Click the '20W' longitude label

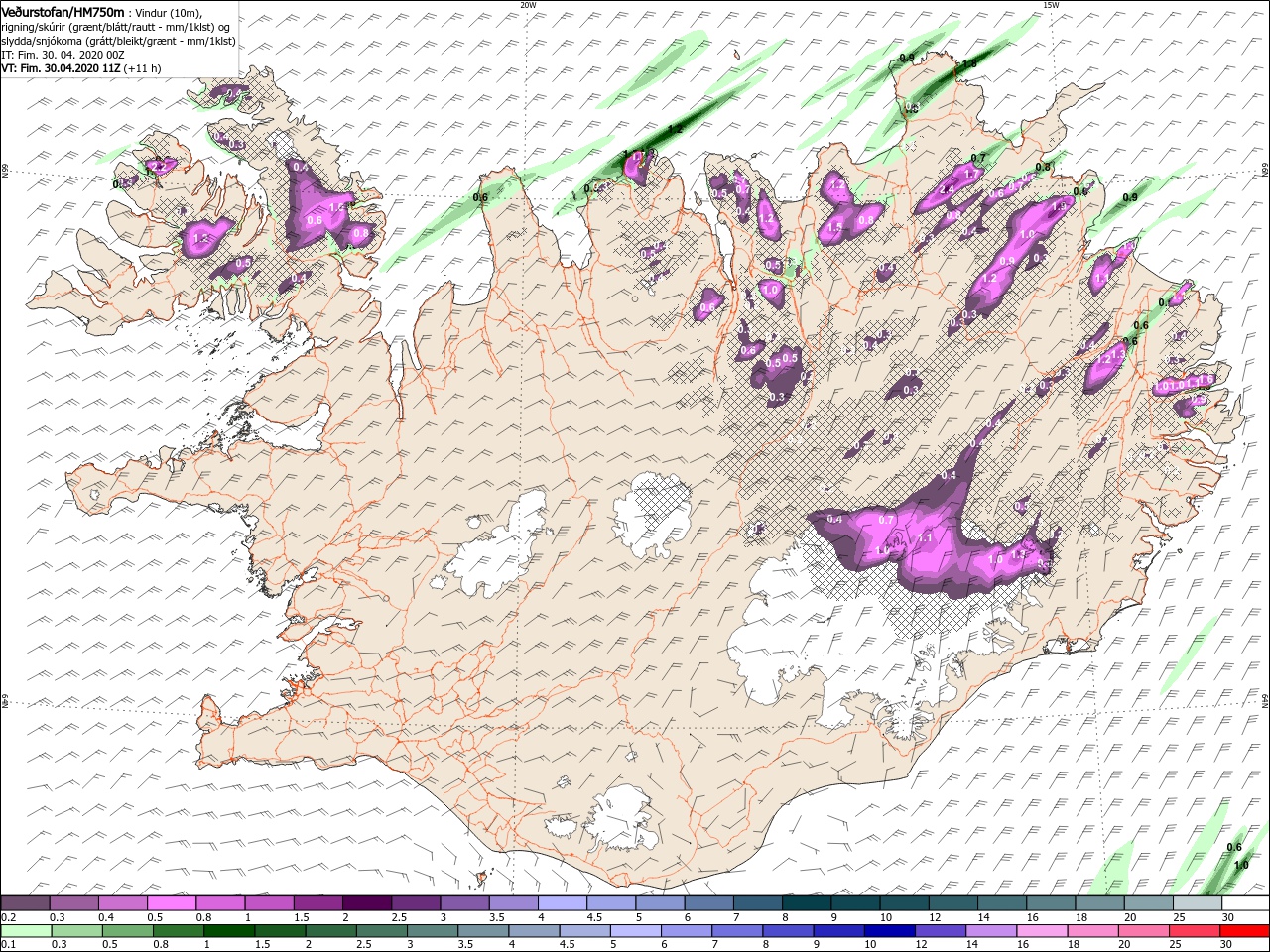[x=528, y=5]
